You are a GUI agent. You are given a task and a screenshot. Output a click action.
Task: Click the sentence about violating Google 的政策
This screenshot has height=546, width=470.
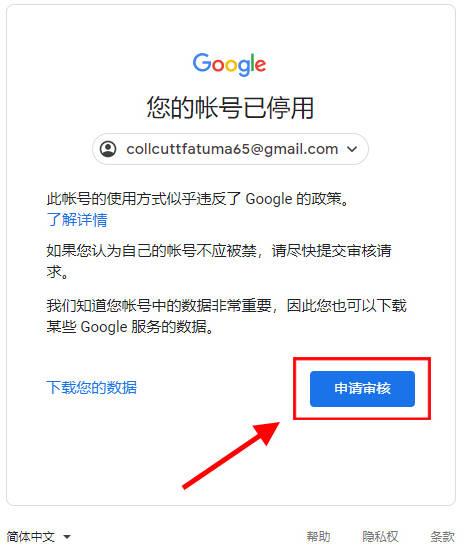click(x=198, y=199)
